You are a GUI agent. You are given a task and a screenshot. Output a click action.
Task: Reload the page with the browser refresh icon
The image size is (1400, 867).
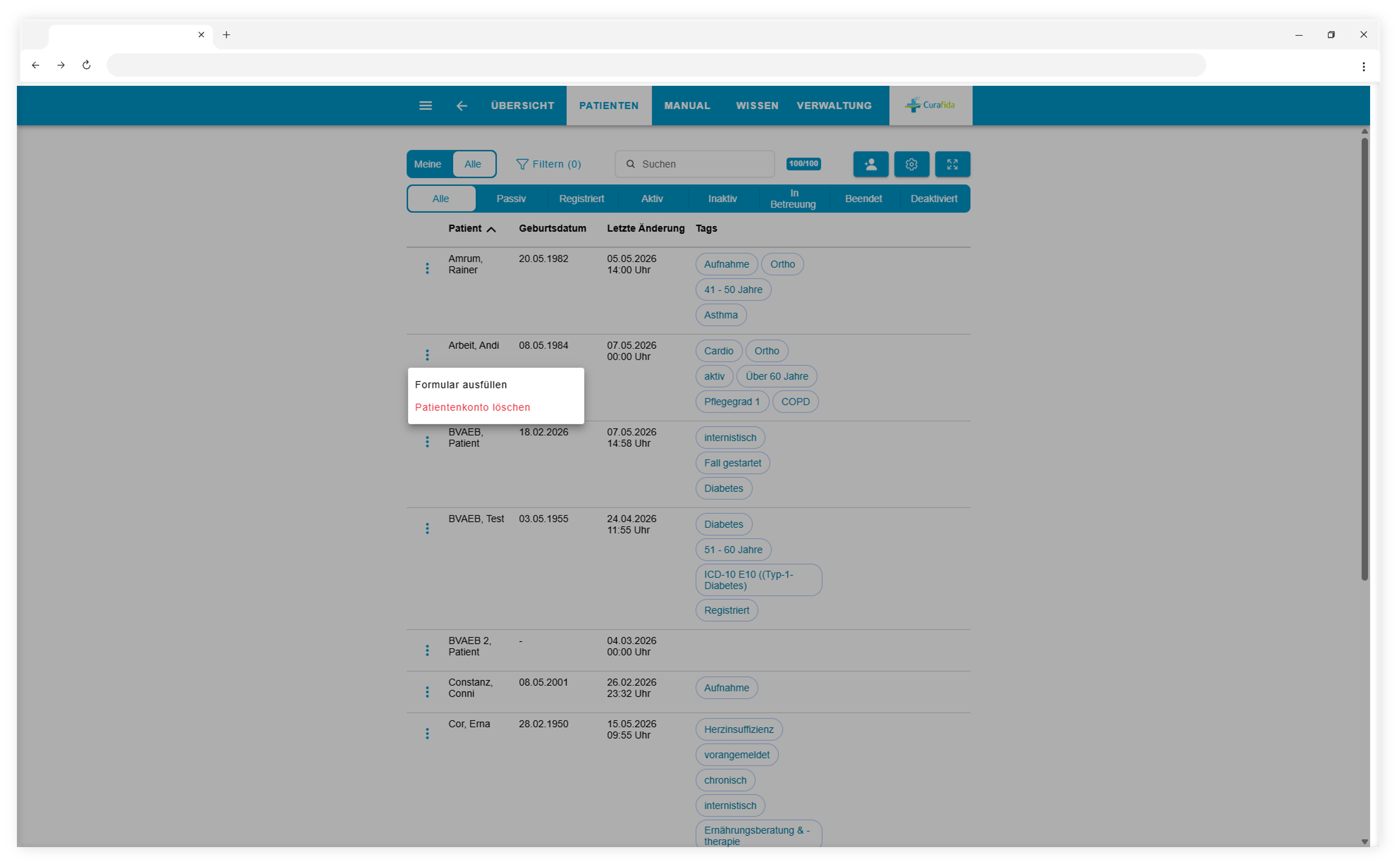coord(87,65)
